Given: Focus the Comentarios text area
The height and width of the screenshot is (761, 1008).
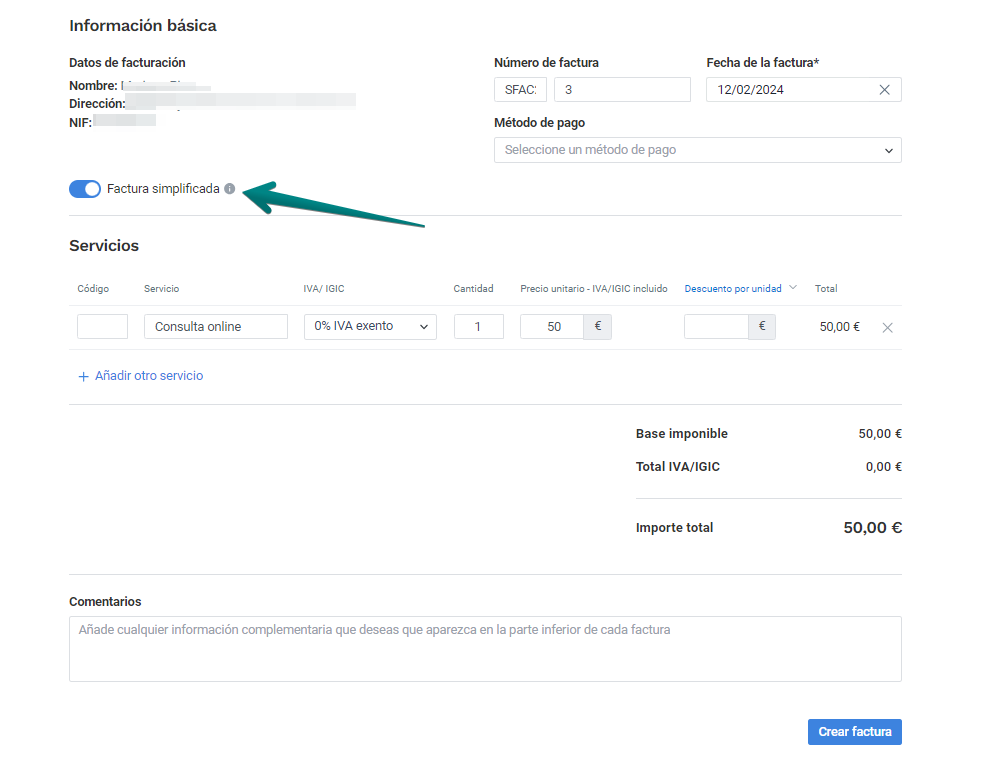Looking at the screenshot, I should pyautogui.click(x=485, y=648).
